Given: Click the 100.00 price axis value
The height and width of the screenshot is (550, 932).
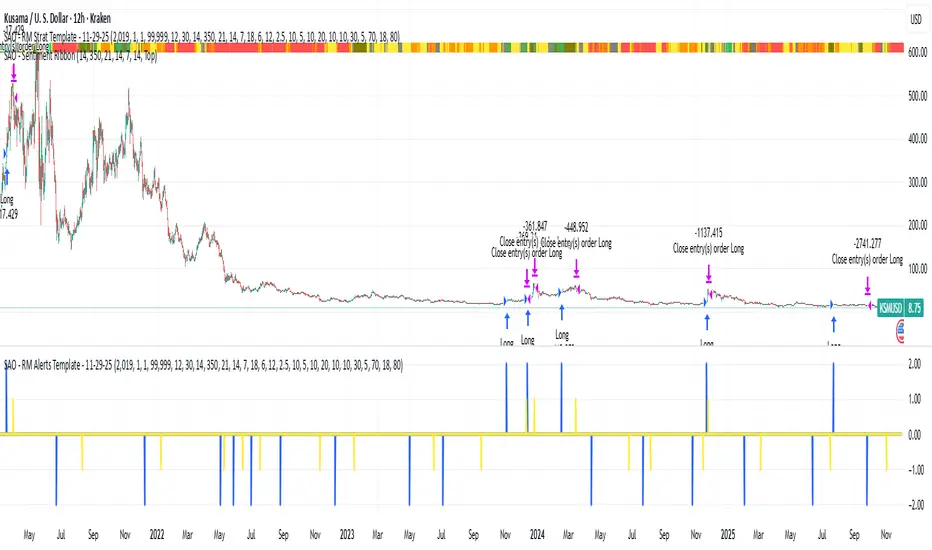Looking at the screenshot, I should [x=917, y=269].
